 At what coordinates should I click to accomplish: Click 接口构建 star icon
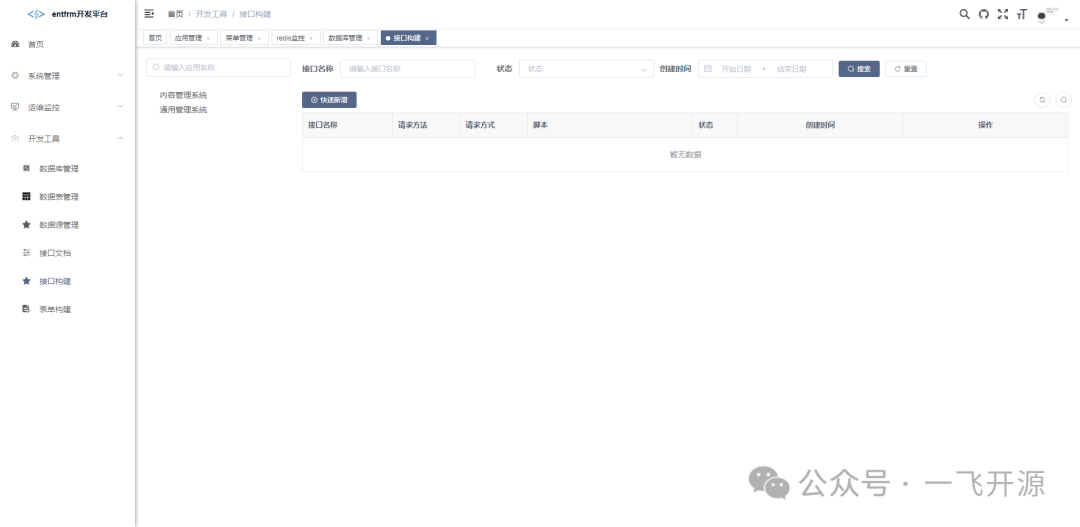(26, 281)
